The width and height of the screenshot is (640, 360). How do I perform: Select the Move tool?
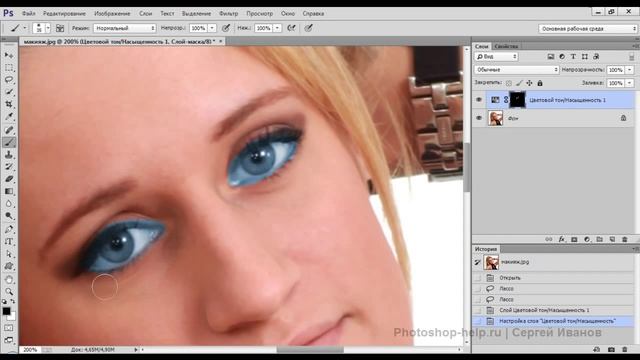9,55
